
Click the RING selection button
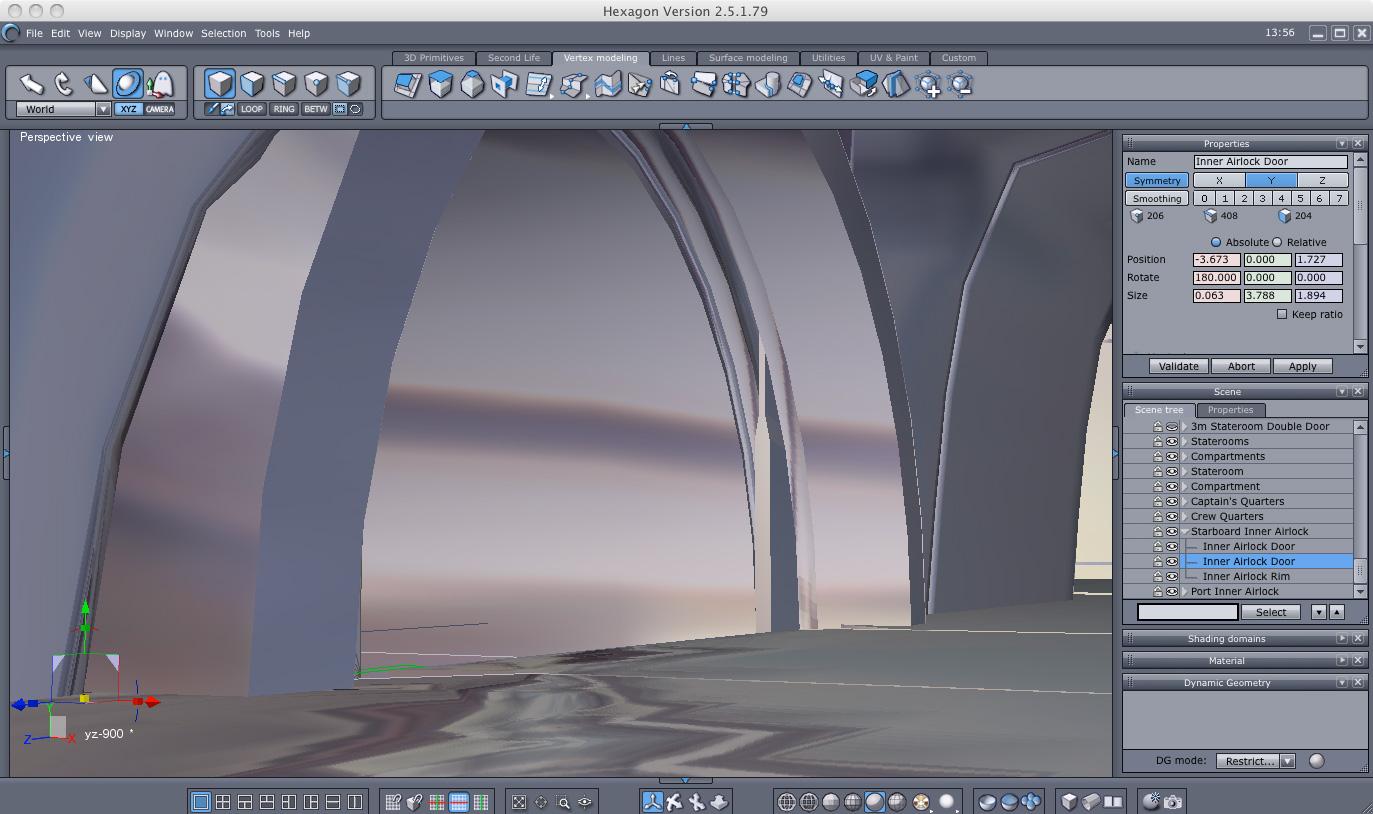point(284,109)
